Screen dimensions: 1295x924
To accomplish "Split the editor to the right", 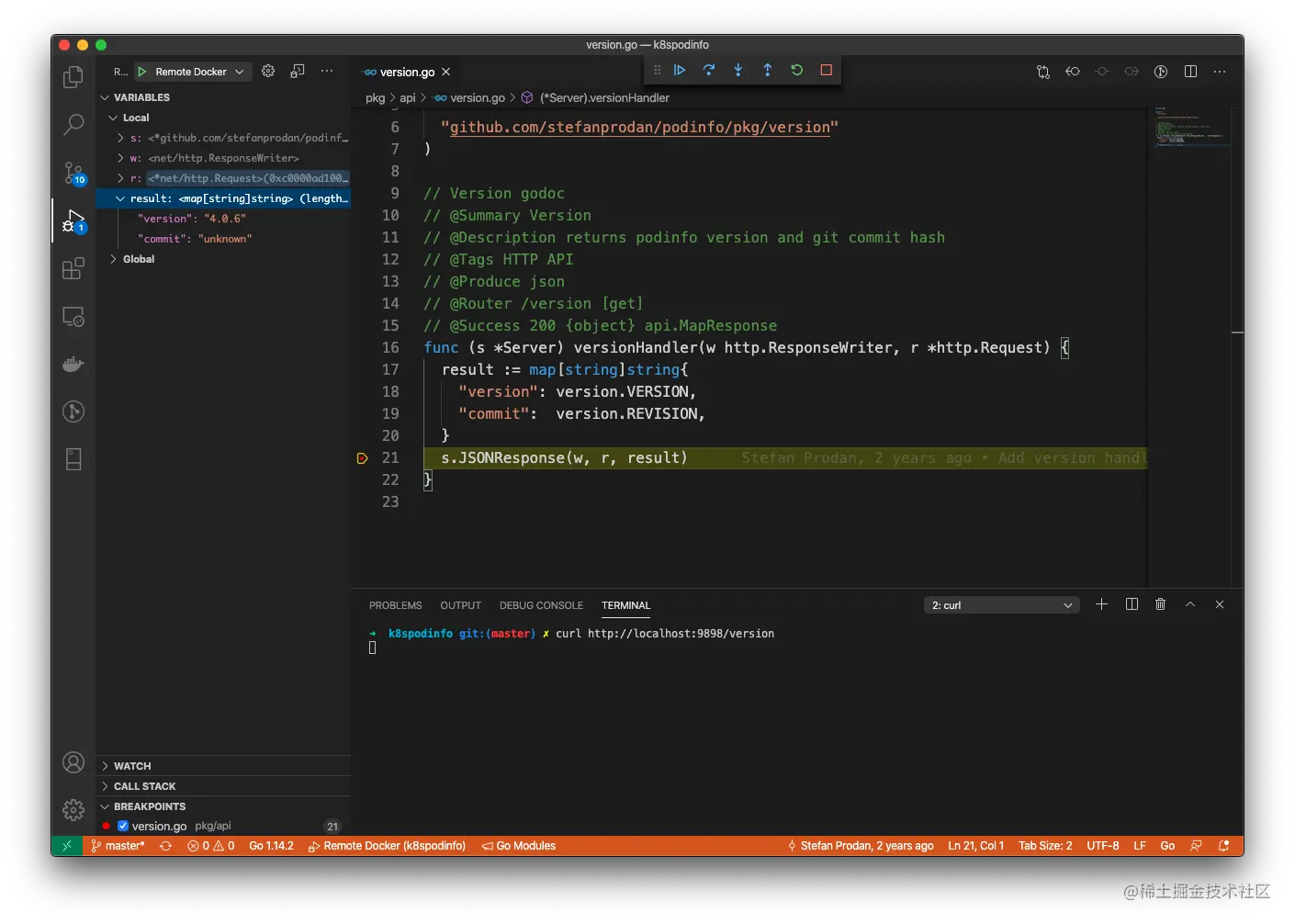I will (1190, 72).
